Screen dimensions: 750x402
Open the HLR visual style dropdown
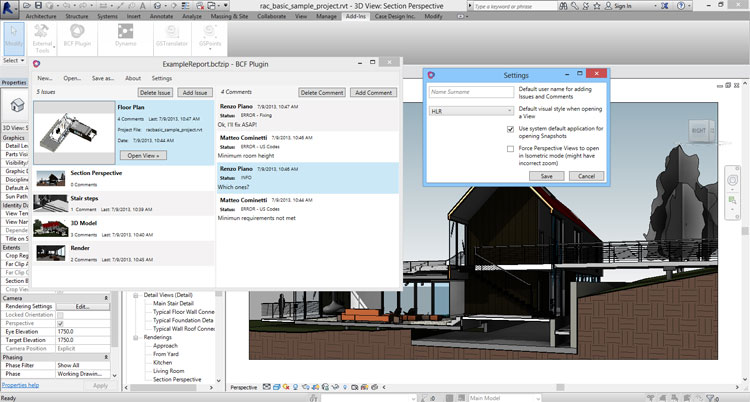click(471, 111)
